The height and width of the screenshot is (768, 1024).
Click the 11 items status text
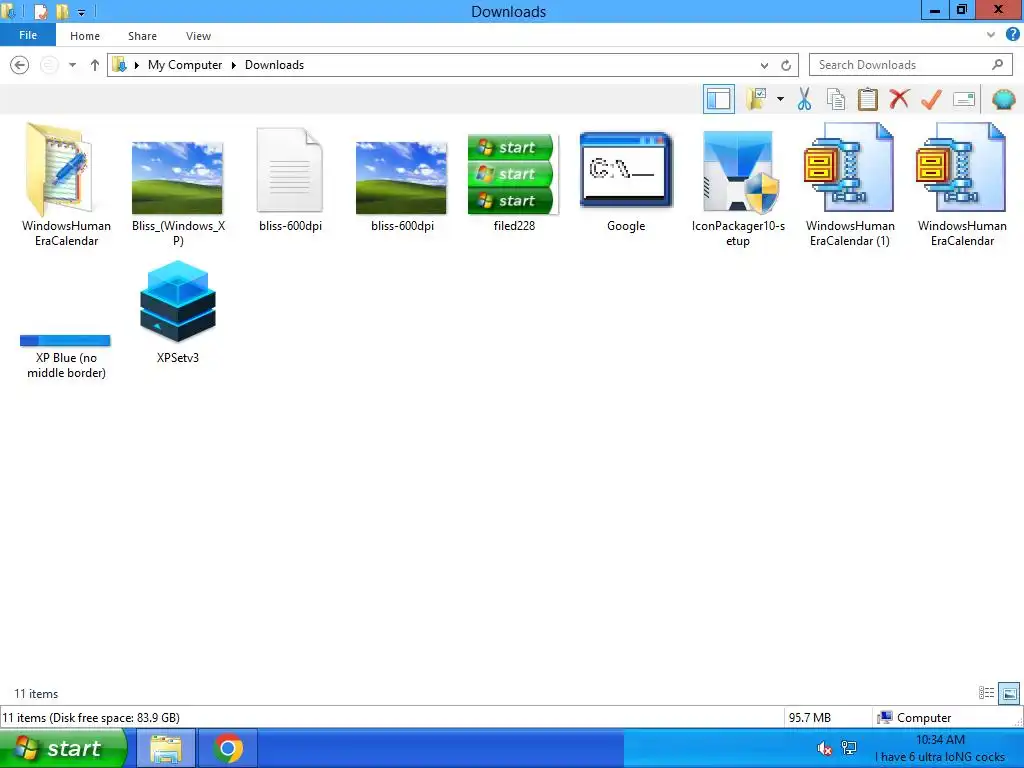[36, 694]
